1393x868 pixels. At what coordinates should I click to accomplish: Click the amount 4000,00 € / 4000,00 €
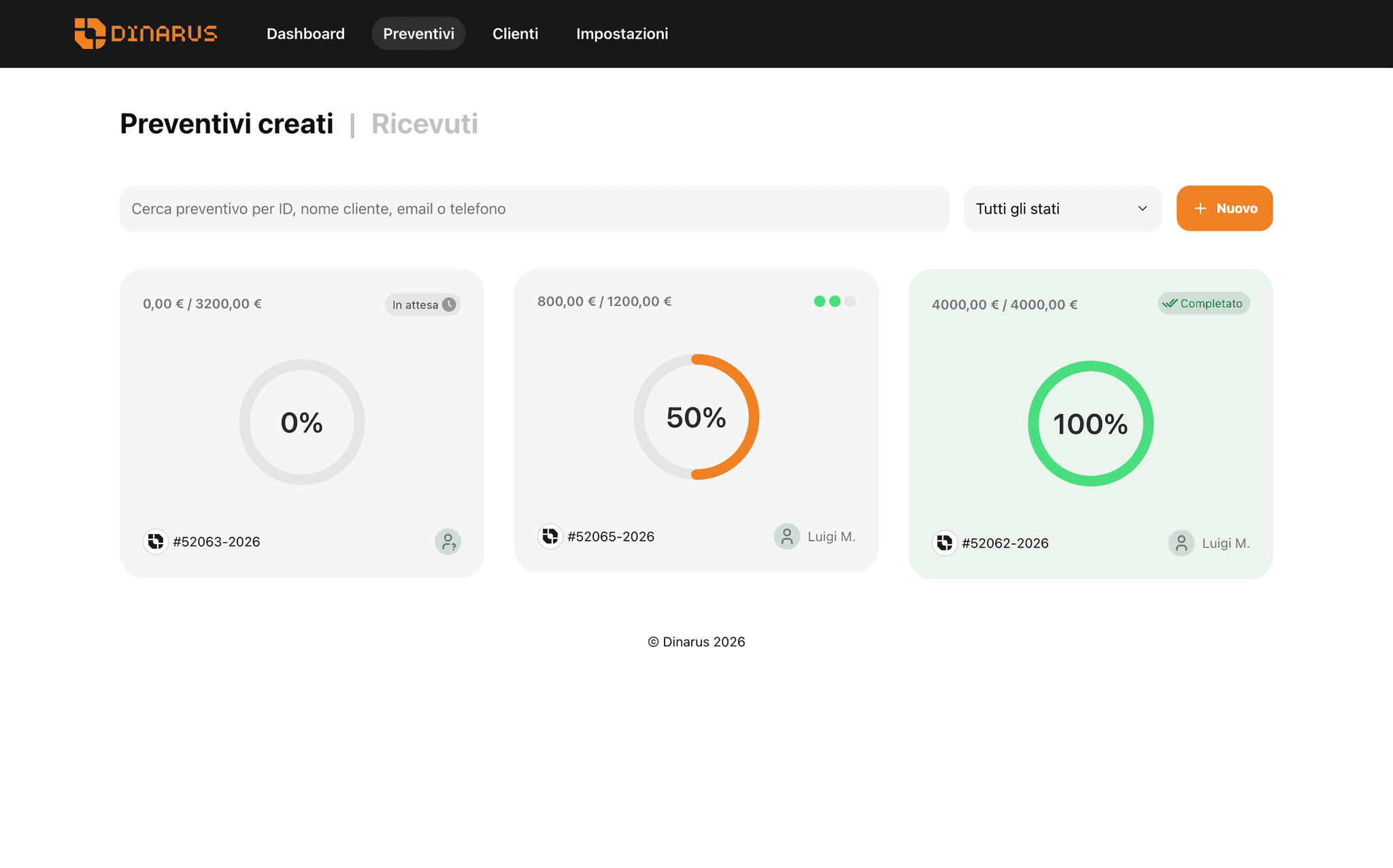click(1005, 305)
